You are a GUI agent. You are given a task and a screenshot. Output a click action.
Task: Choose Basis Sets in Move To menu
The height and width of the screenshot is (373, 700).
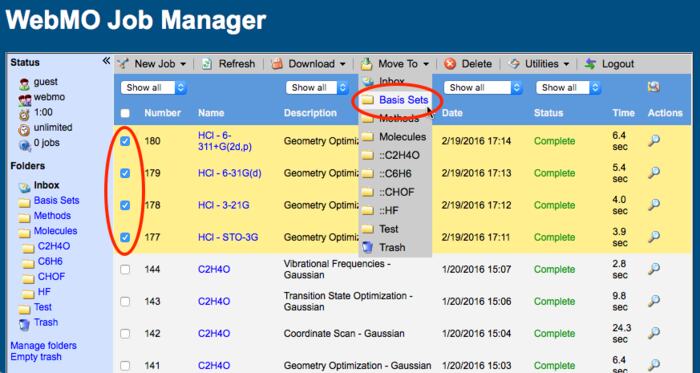403,100
